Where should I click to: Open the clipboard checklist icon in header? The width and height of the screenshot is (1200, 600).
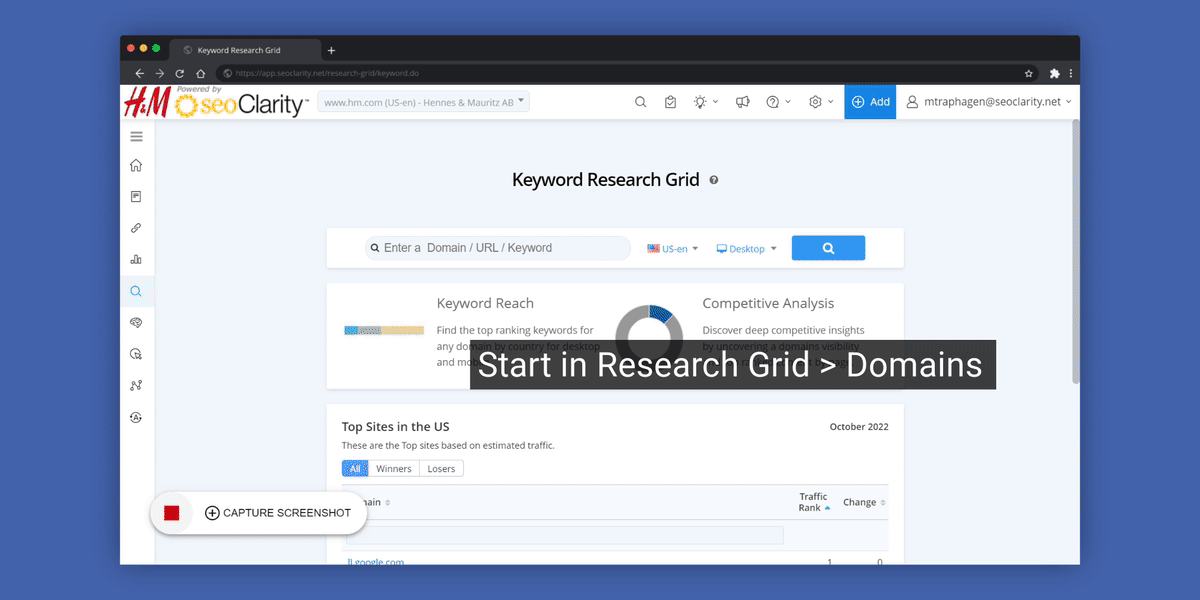(x=670, y=102)
